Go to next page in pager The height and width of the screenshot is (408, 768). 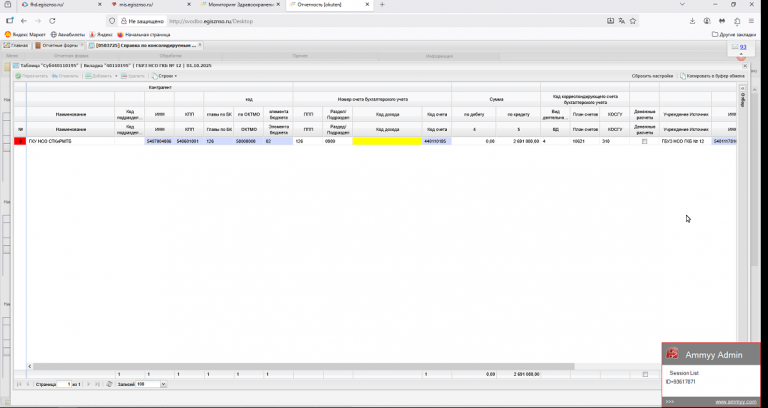[89, 384]
